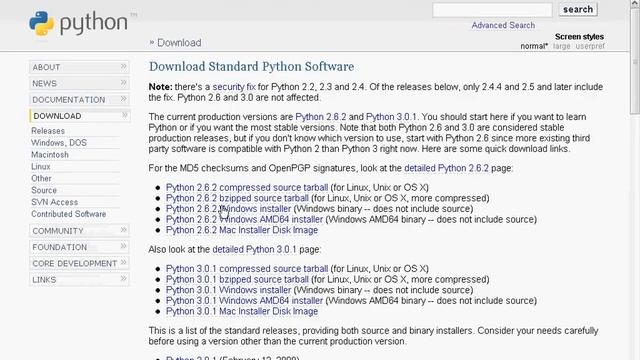Open Source submenu link
The image size is (640, 360).
[x=44, y=190]
